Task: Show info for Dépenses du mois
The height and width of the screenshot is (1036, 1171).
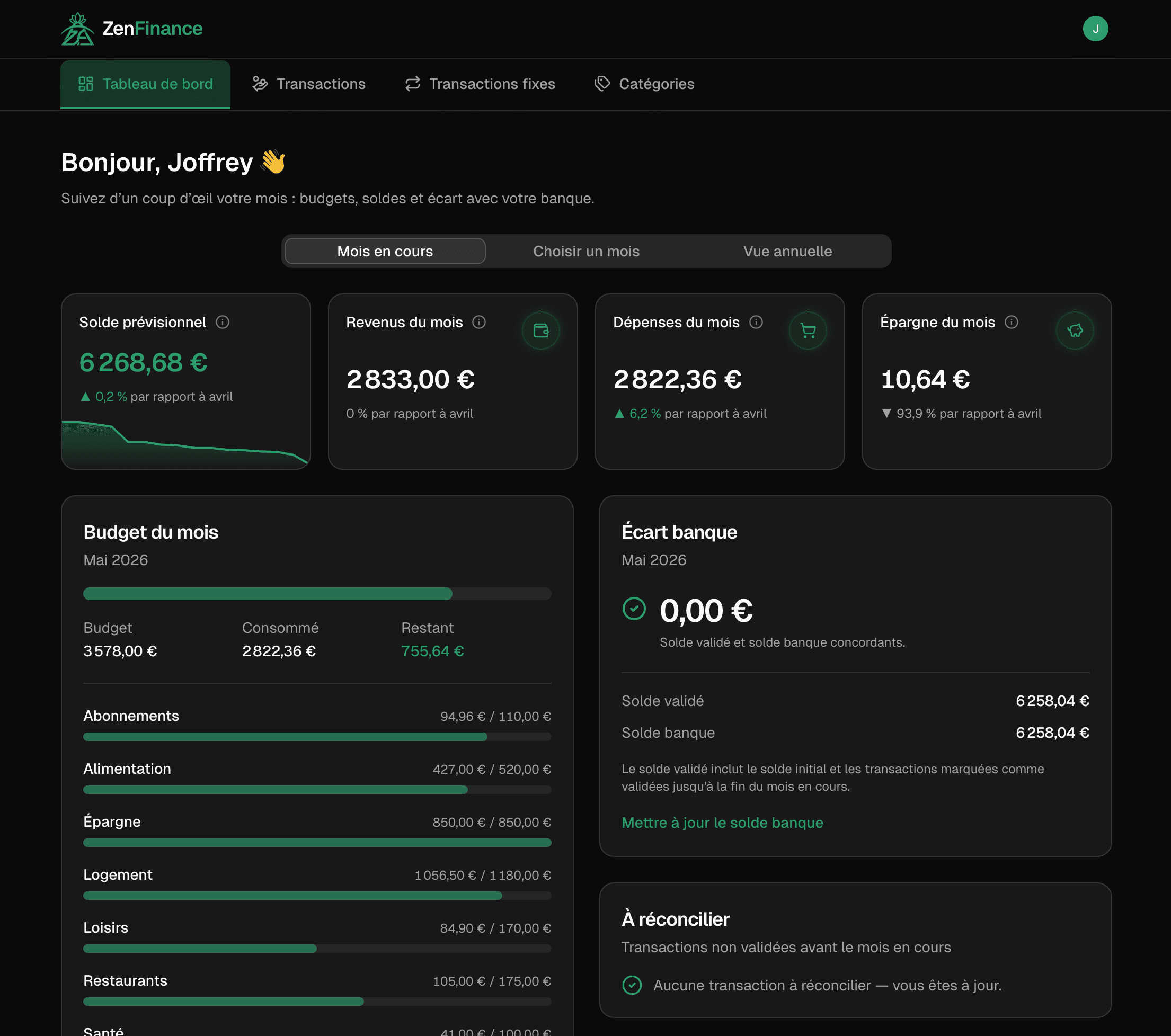Action: pos(756,322)
